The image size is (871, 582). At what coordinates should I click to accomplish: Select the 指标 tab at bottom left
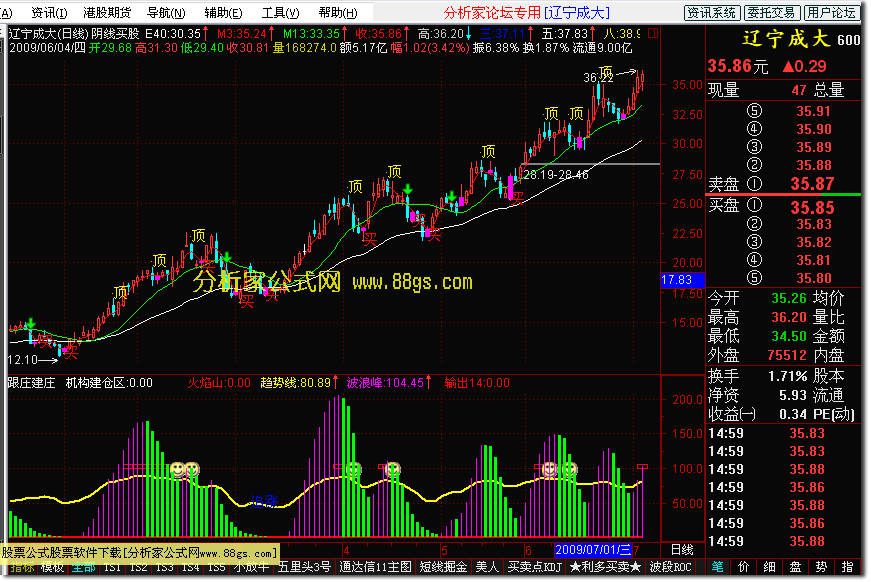pyautogui.click(x=22, y=567)
